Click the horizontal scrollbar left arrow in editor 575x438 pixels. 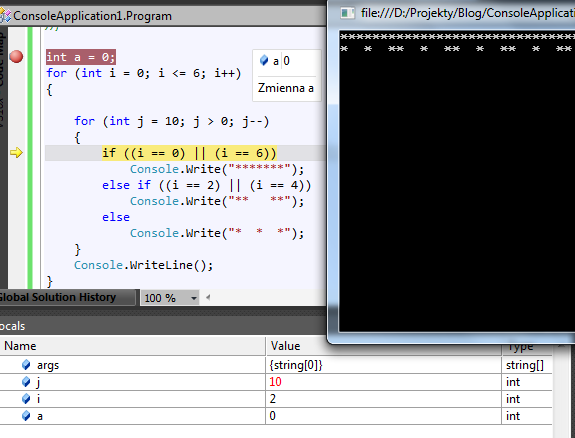pyautogui.click(x=208, y=298)
